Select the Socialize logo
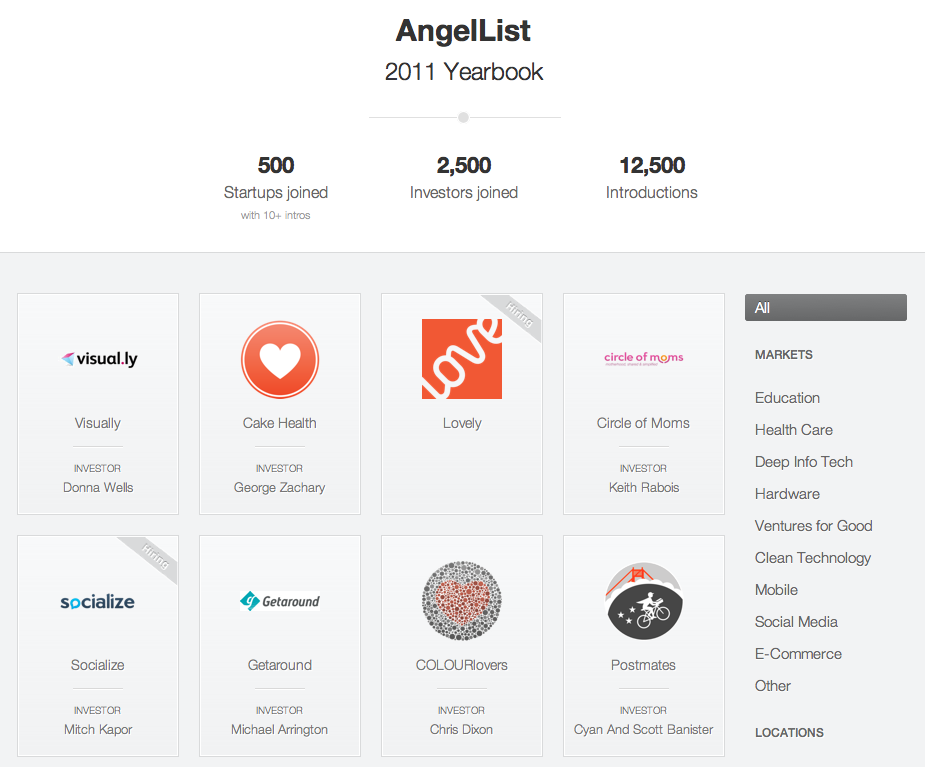 (x=98, y=602)
